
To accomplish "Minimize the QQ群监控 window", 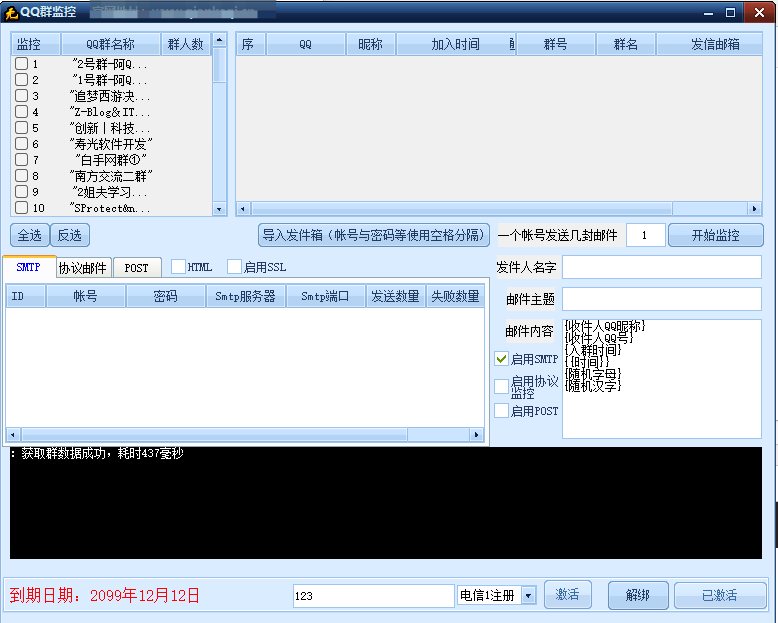I will 706,12.
